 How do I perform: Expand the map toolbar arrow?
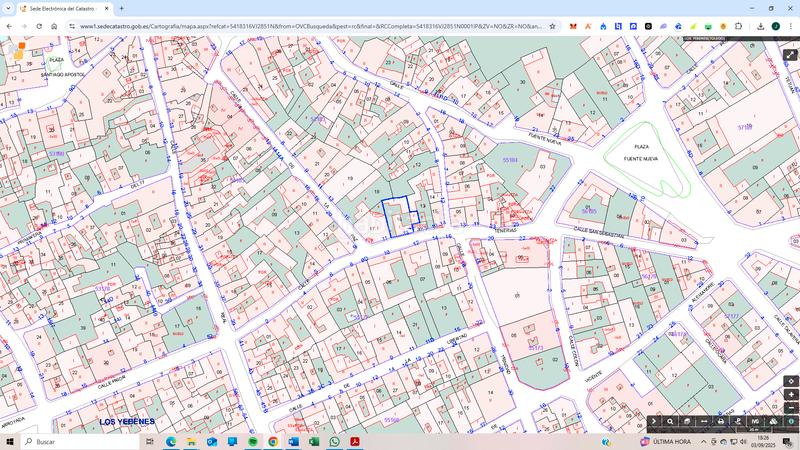[x=654, y=422]
